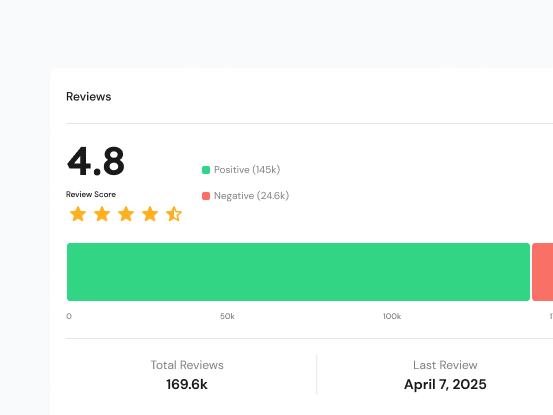The height and width of the screenshot is (415, 553).
Task: Click the Review Score label
Action: pyautogui.click(x=91, y=194)
